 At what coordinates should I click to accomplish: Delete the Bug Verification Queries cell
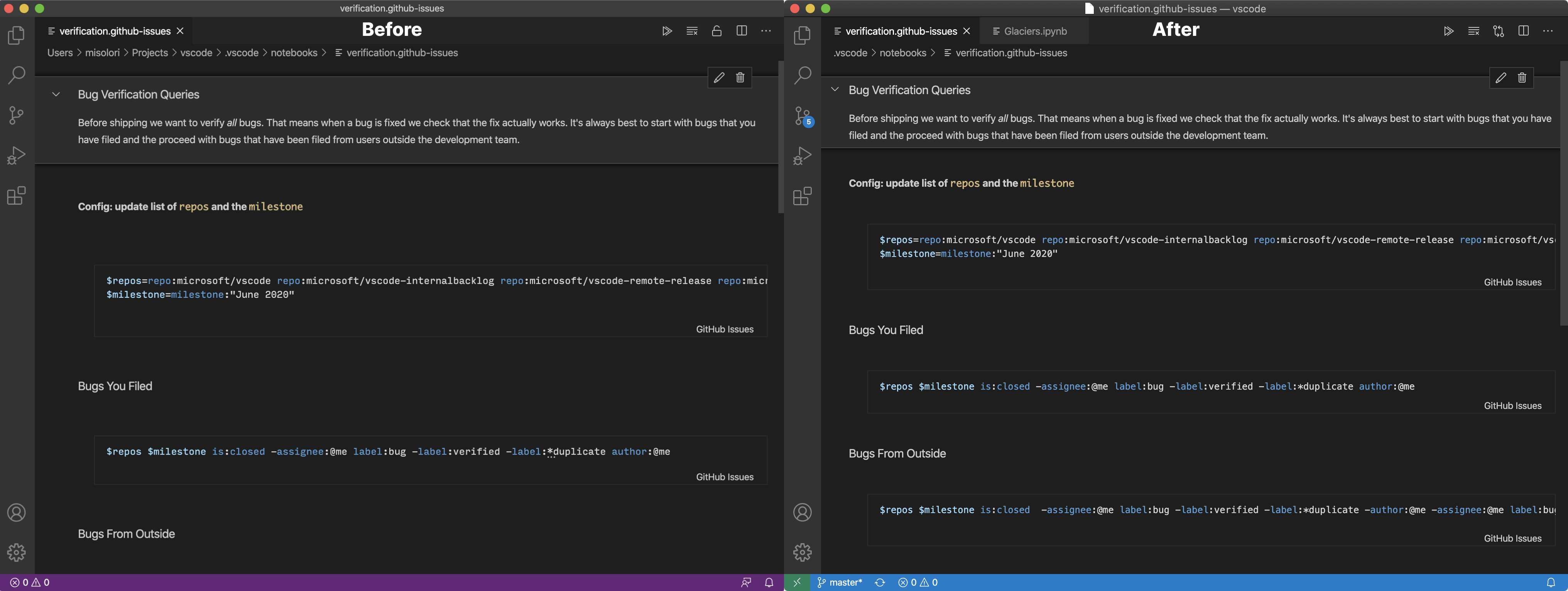740,77
